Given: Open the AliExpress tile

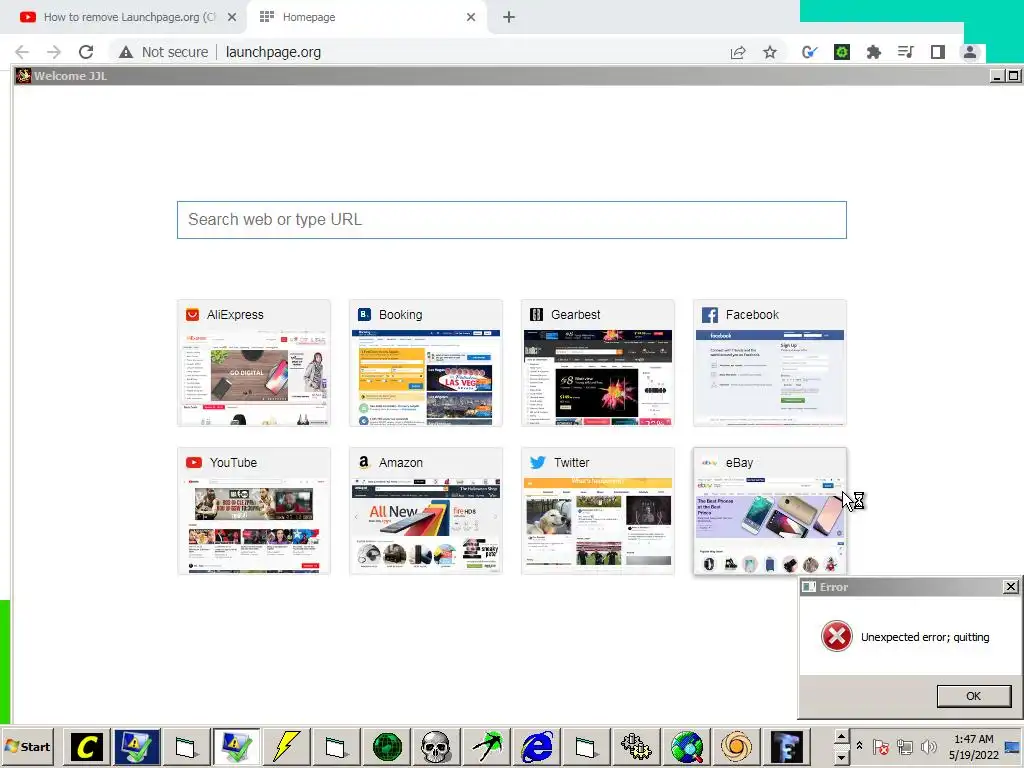Looking at the screenshot, I should 253,363.
